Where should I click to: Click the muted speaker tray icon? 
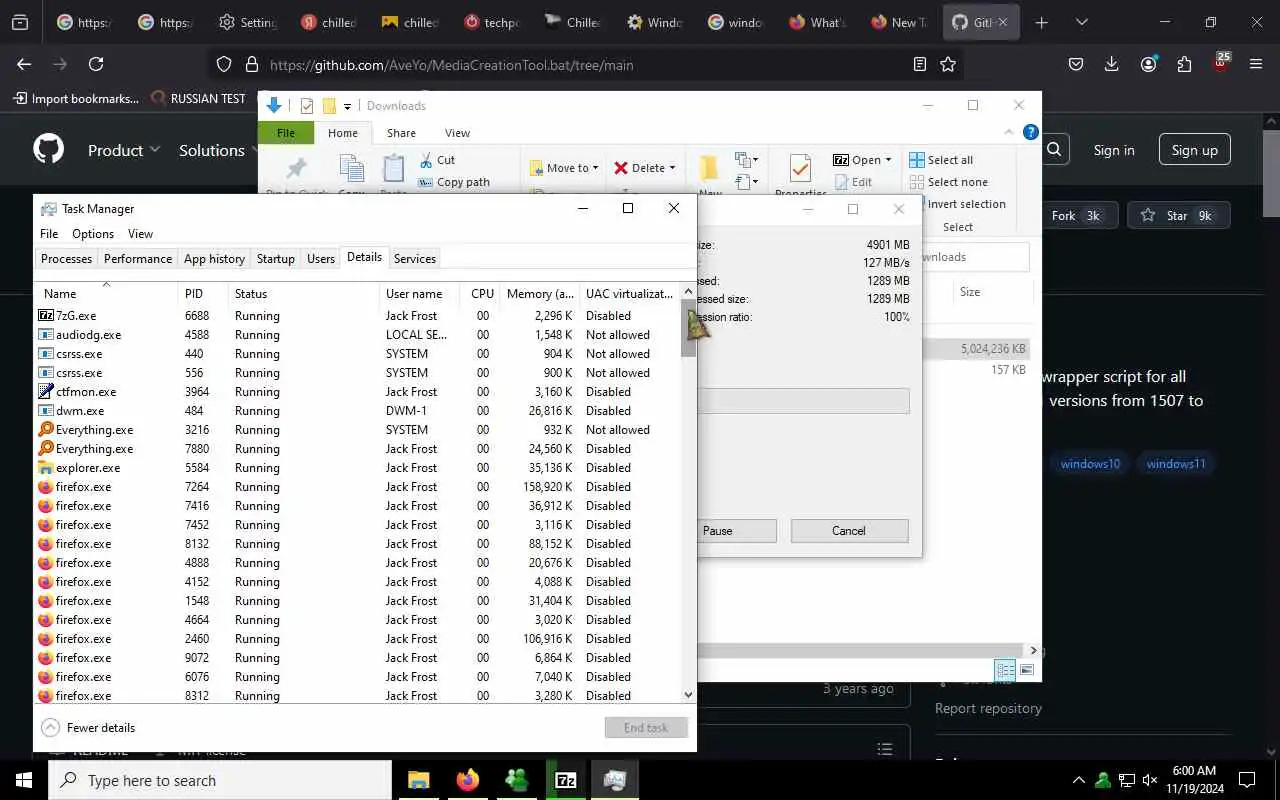tap(1150, 780)
